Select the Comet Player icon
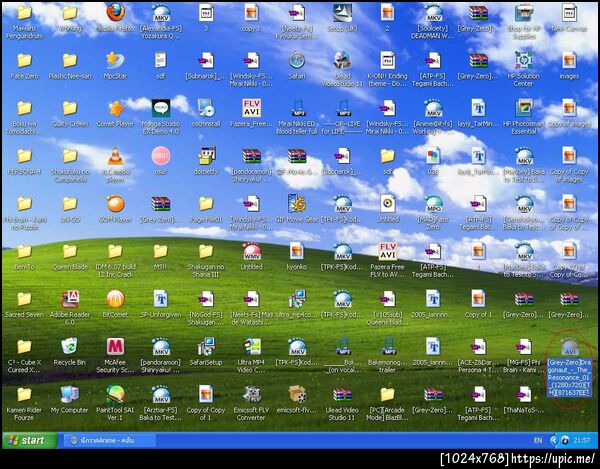This screenshot has height=469, width=600. (x=115, y=109)
